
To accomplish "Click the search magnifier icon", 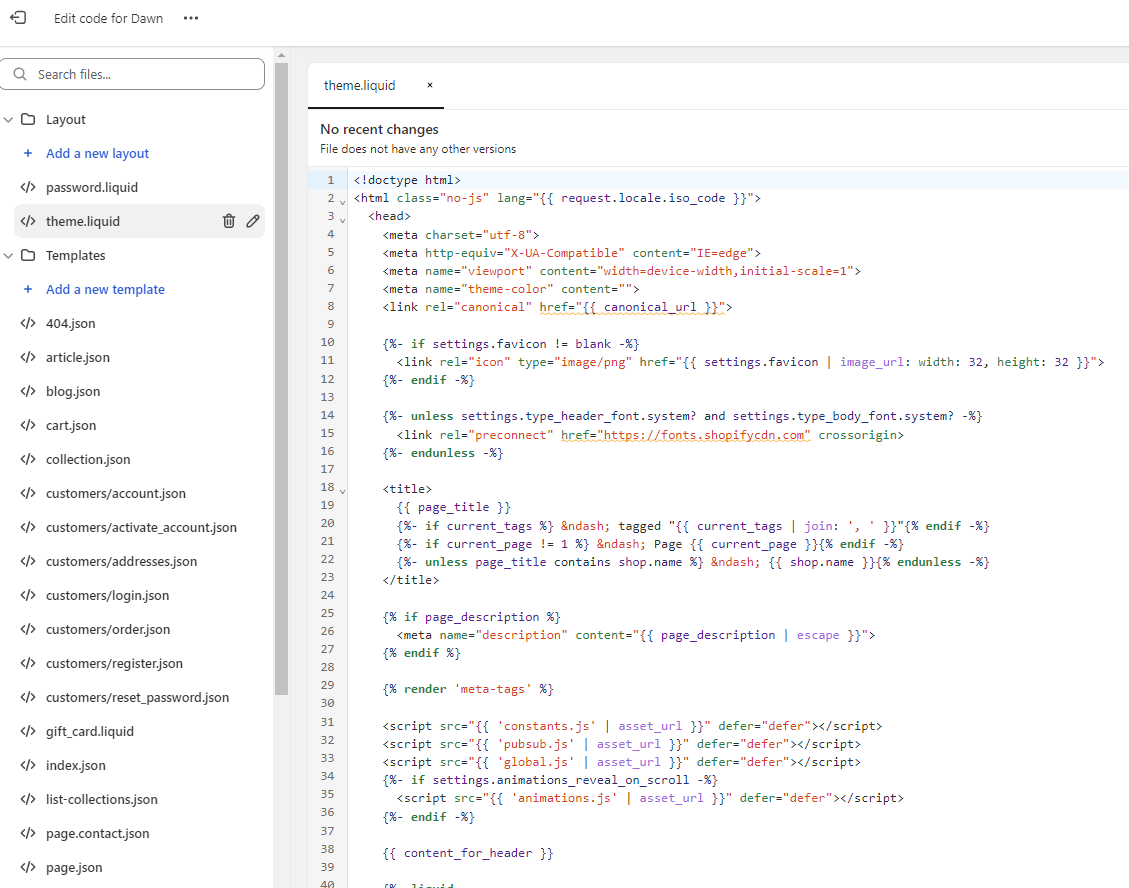I will [x=20, y=74].
